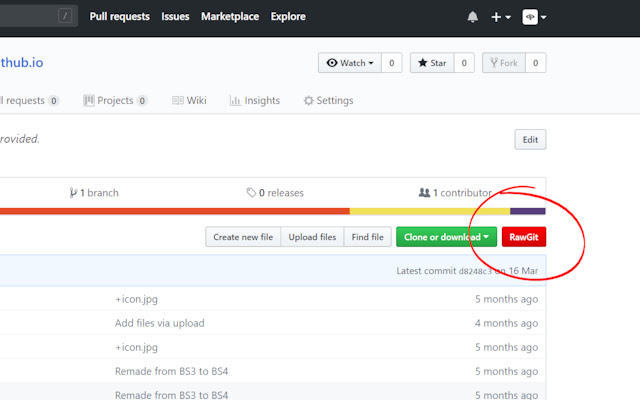Open the plus create-new dropdown
This screenshot has width=640, height=400.
point(501,17)
